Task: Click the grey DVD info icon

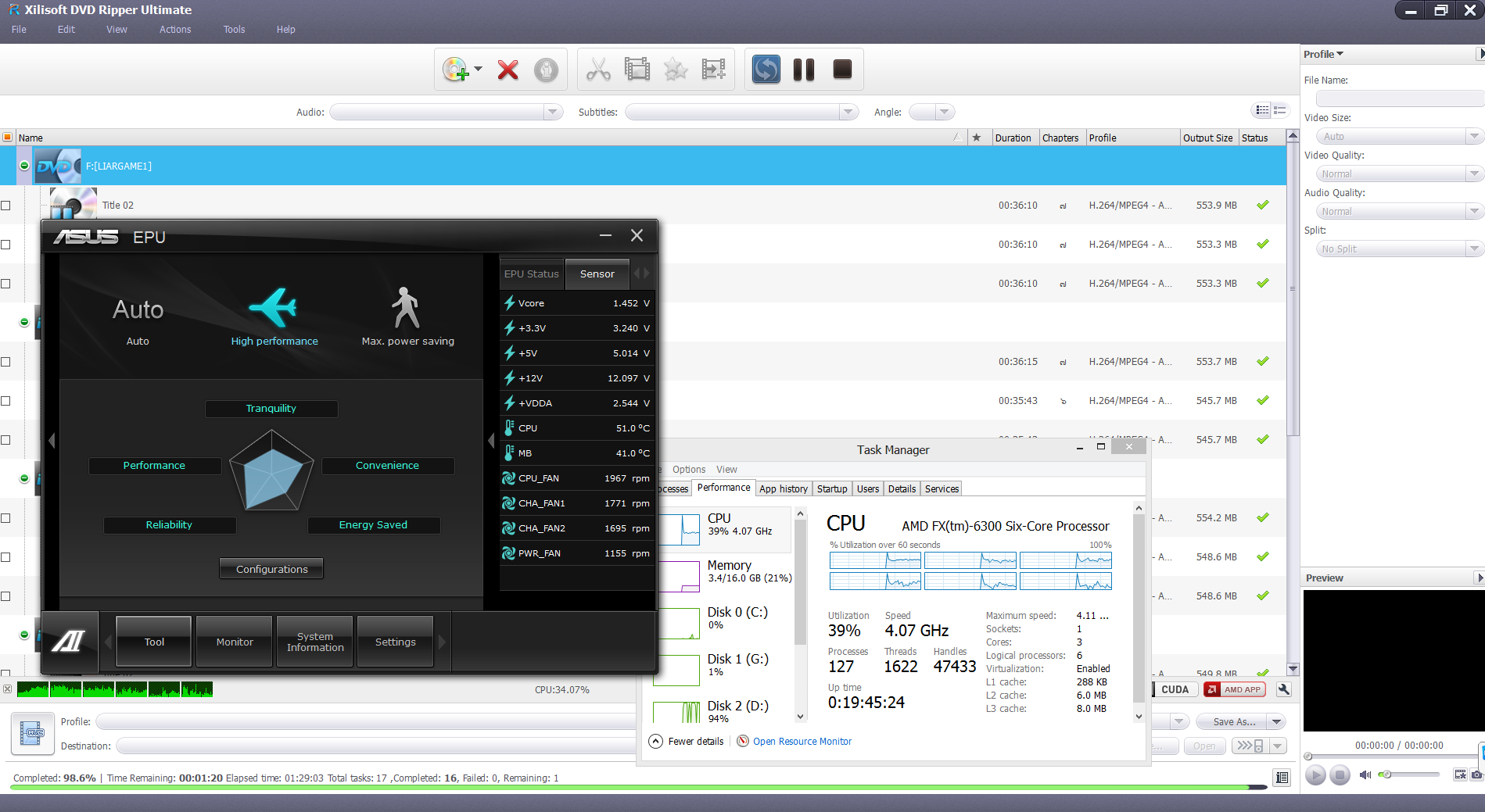Action: coord(546,70)
